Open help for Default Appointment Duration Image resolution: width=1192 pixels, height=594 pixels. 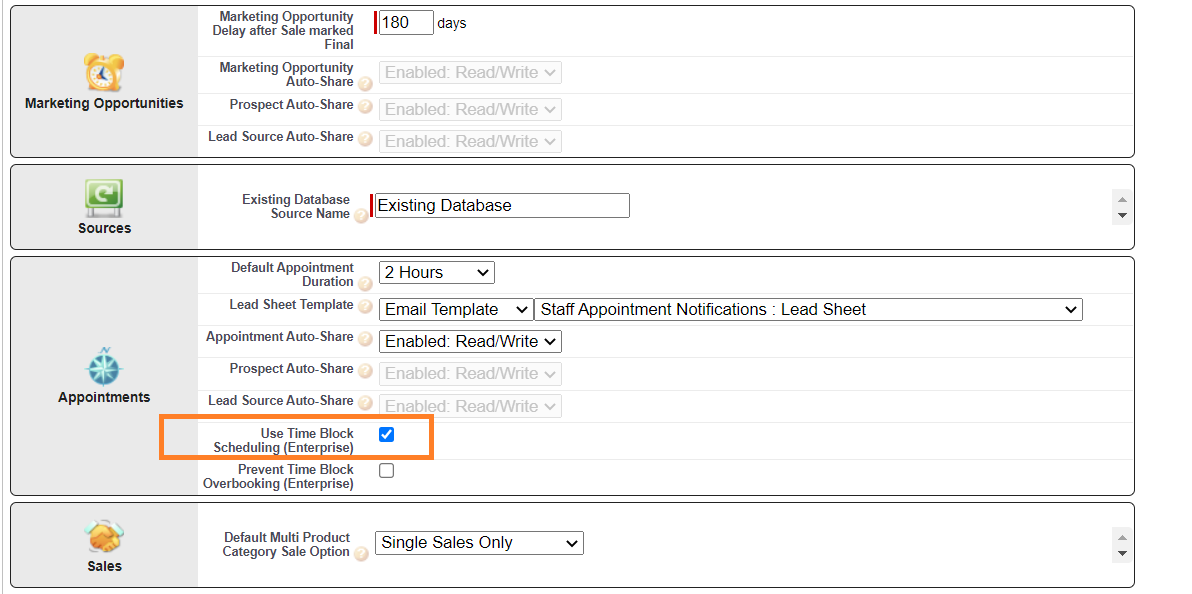pyautogui.click(x=365, y=284)
